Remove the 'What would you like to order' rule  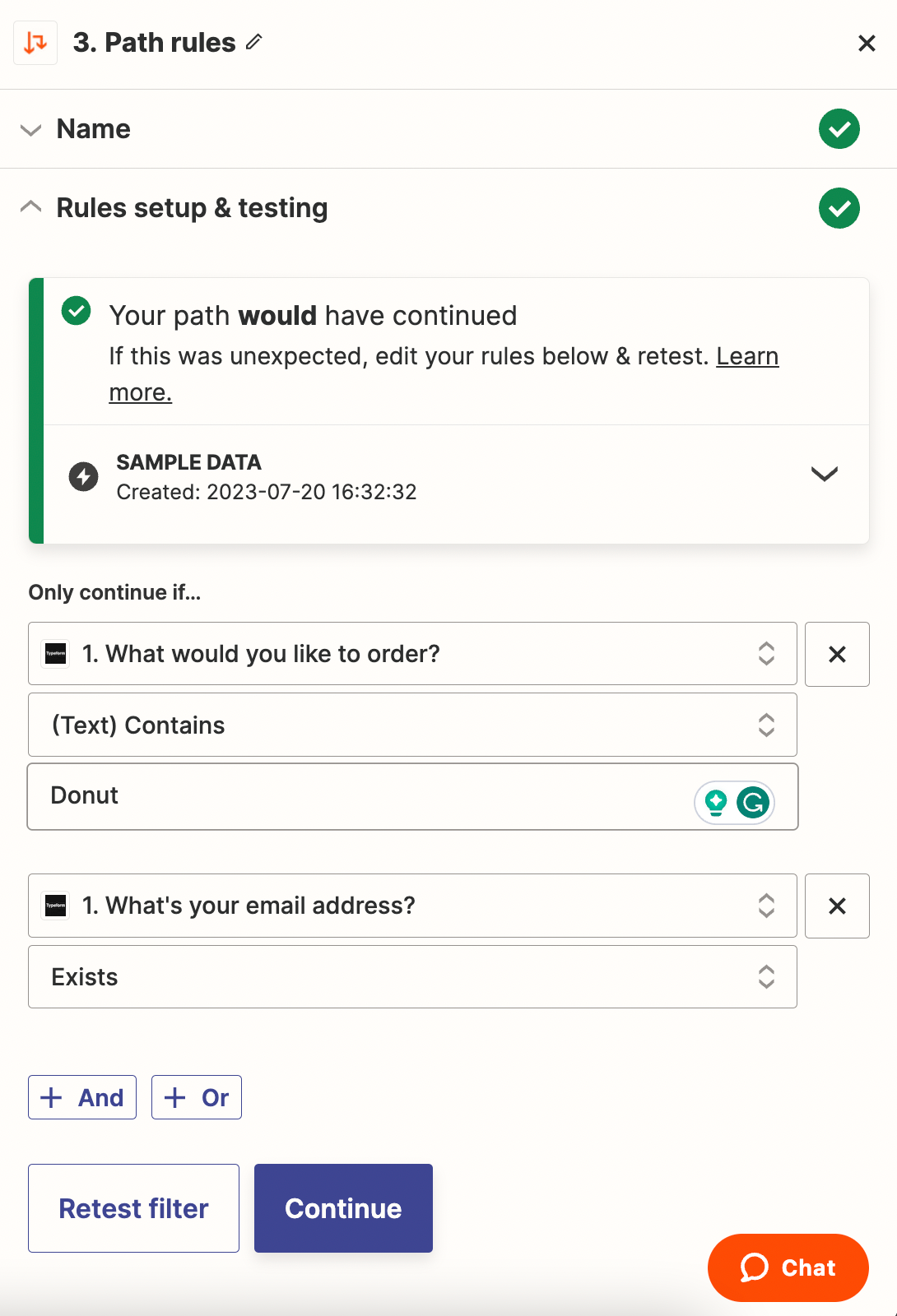837,654
